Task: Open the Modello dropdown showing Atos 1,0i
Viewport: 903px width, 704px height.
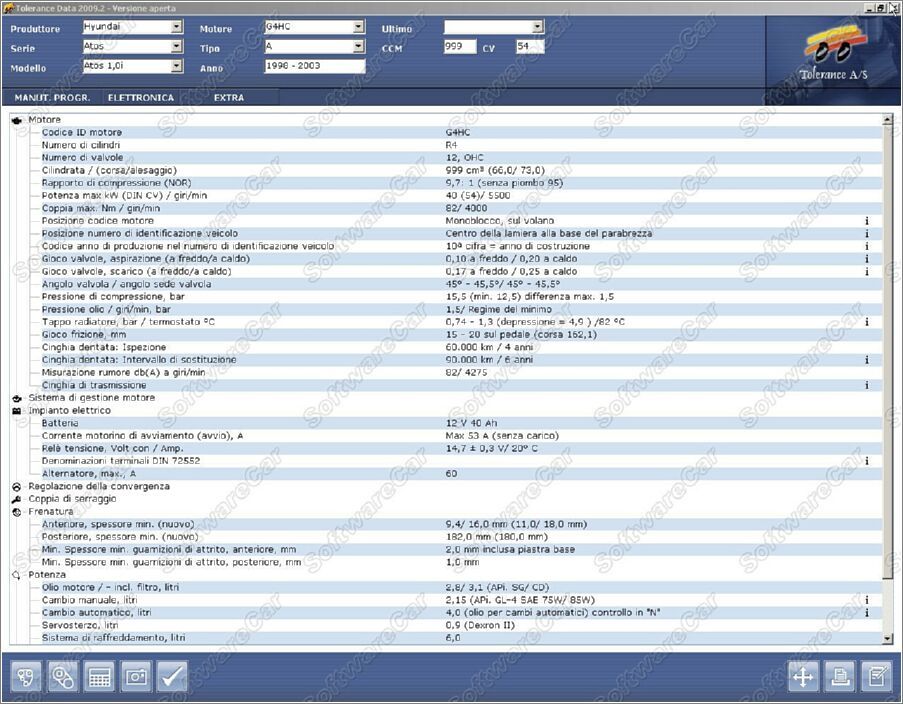Action: tap(177, 67)
